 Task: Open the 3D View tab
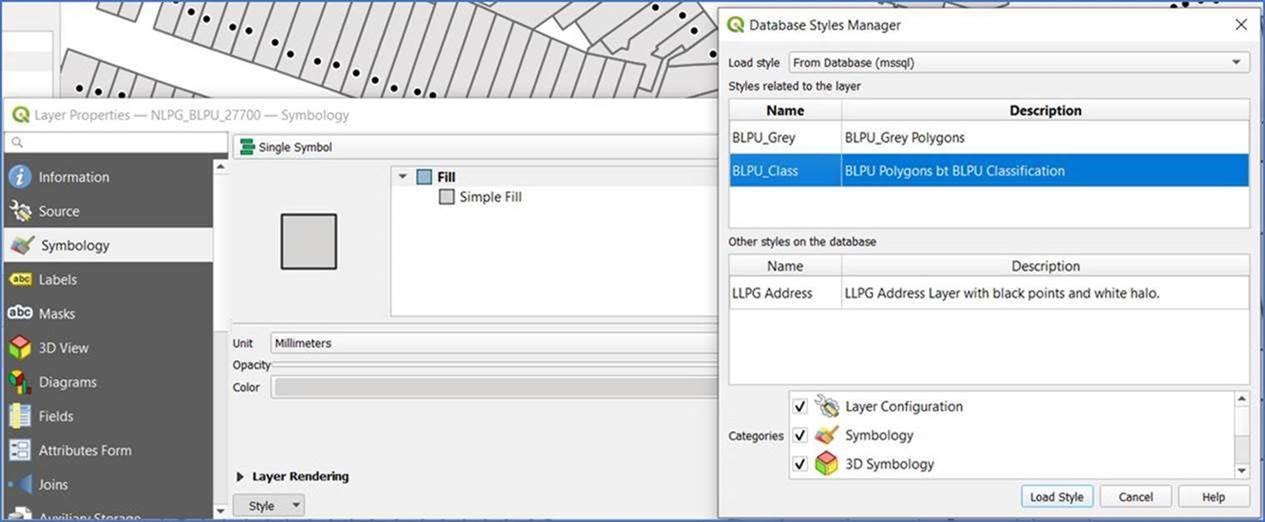tap(107, 348)
